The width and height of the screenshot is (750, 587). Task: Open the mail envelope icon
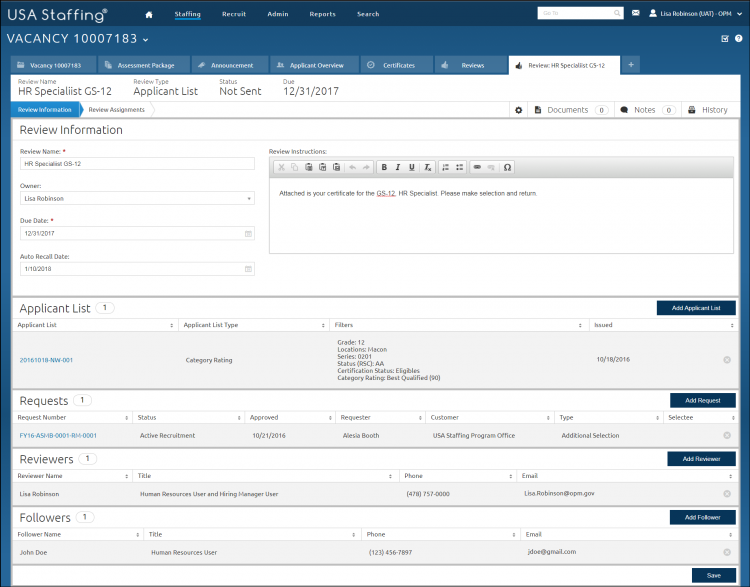pos(636,13)
